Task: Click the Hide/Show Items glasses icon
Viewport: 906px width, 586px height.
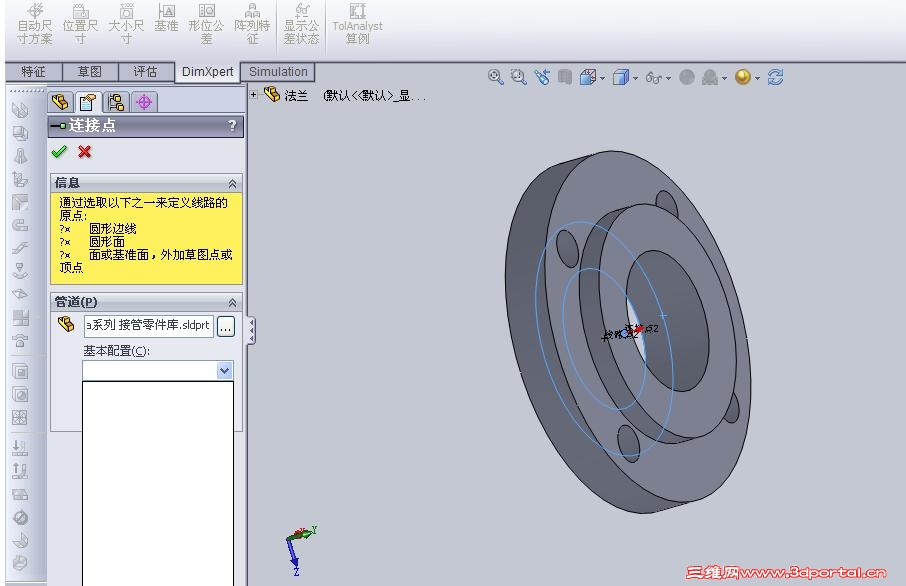Action: point(653,77)
